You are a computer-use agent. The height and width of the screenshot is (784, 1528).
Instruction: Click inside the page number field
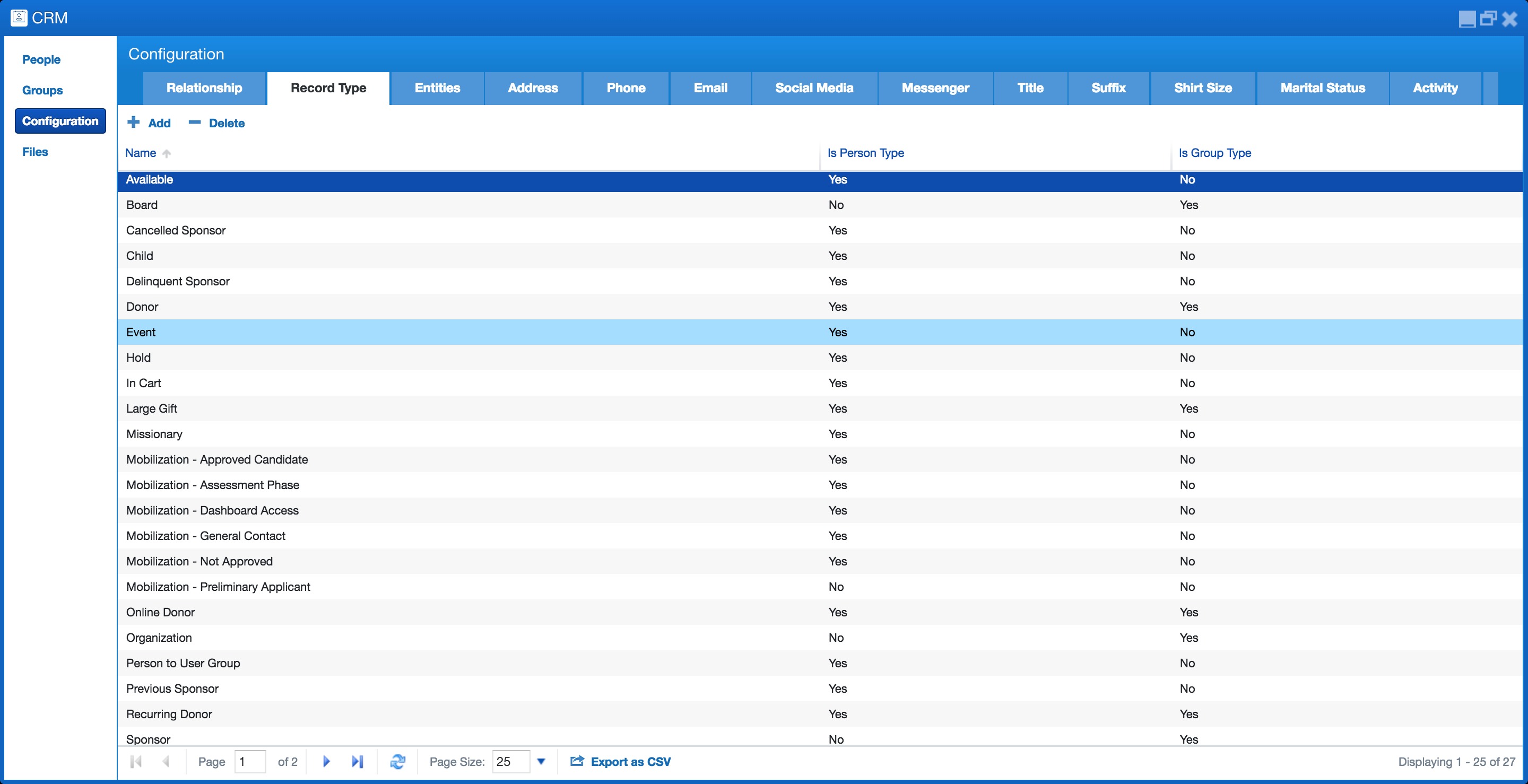pos(249,762)
